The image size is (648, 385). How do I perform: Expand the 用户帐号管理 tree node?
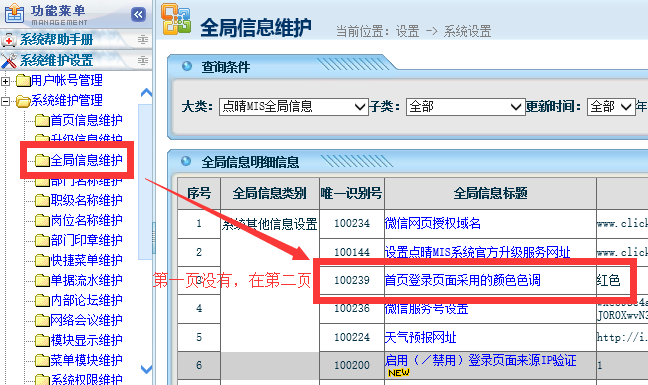[x=5, y=81]
